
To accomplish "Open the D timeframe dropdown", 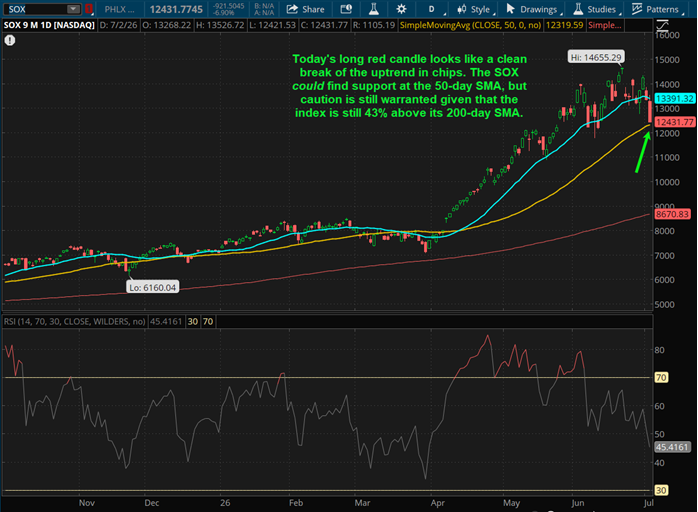I will pos(434,9).
